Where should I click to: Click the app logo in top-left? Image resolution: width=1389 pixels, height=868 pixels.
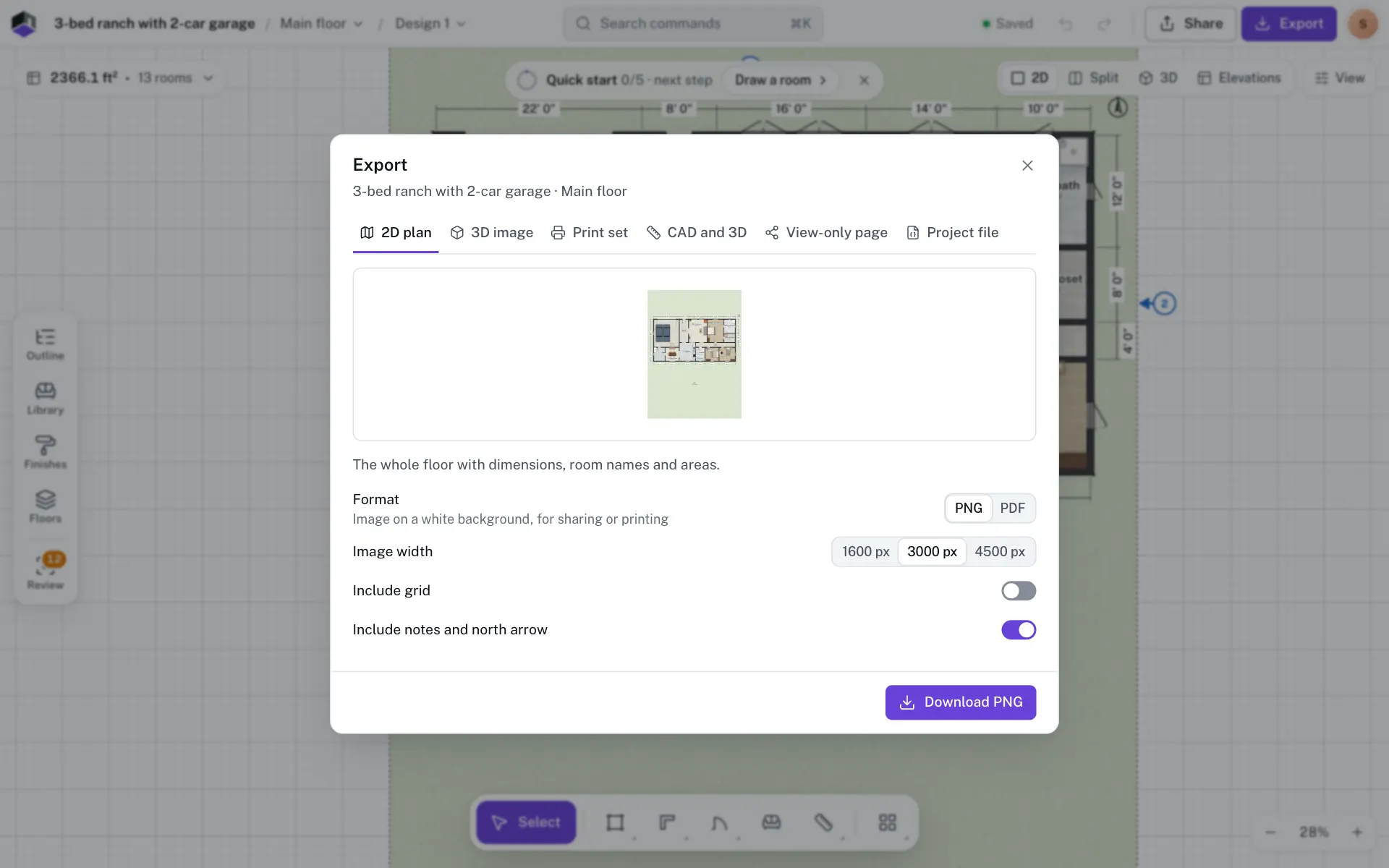(x=24, y=24)
